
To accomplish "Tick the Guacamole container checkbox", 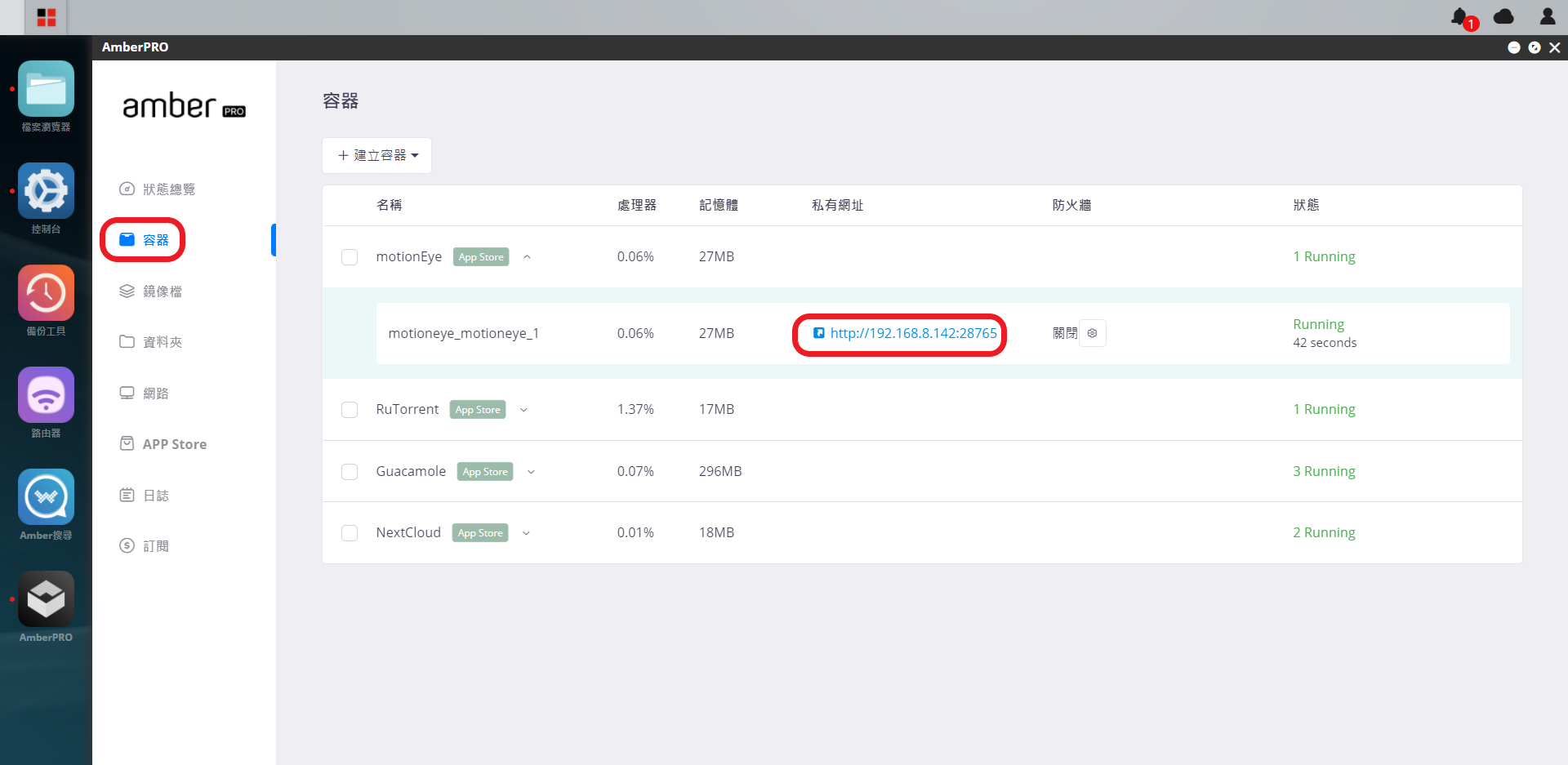I will tap(350, 472).
